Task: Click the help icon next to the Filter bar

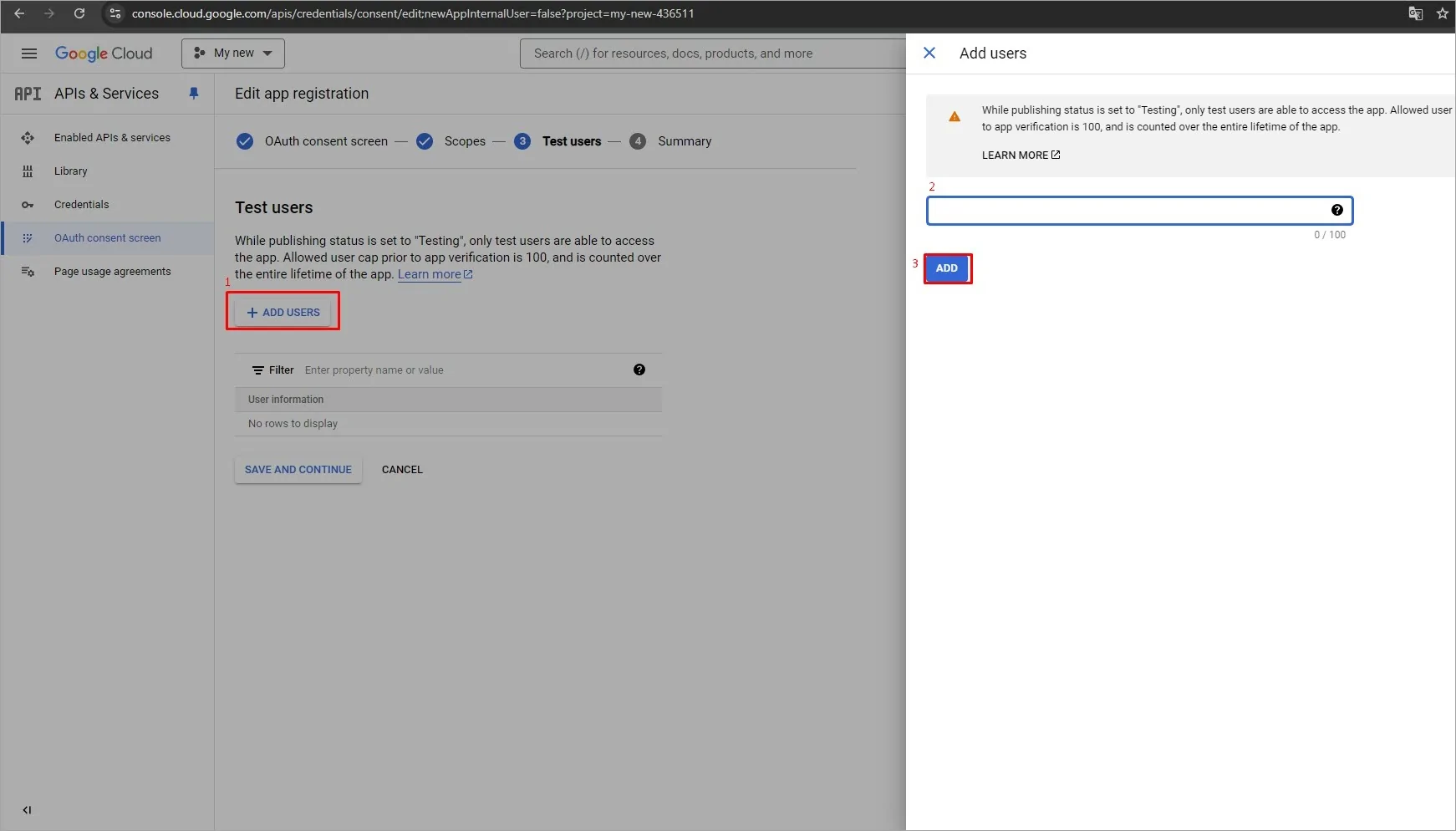Action: point(639,370)
